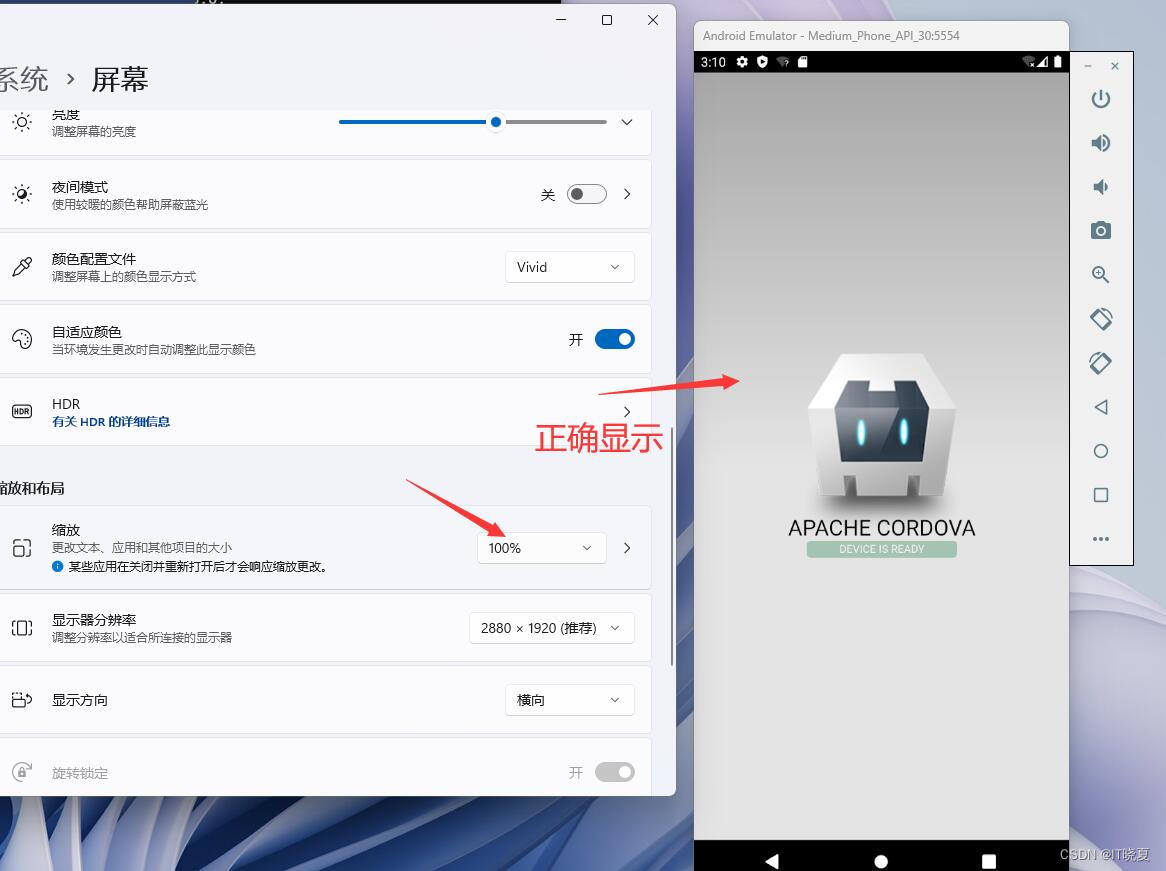Go back to 系统 in breadcrumb
Screen dimensions: 1166x871
(24, 79)
